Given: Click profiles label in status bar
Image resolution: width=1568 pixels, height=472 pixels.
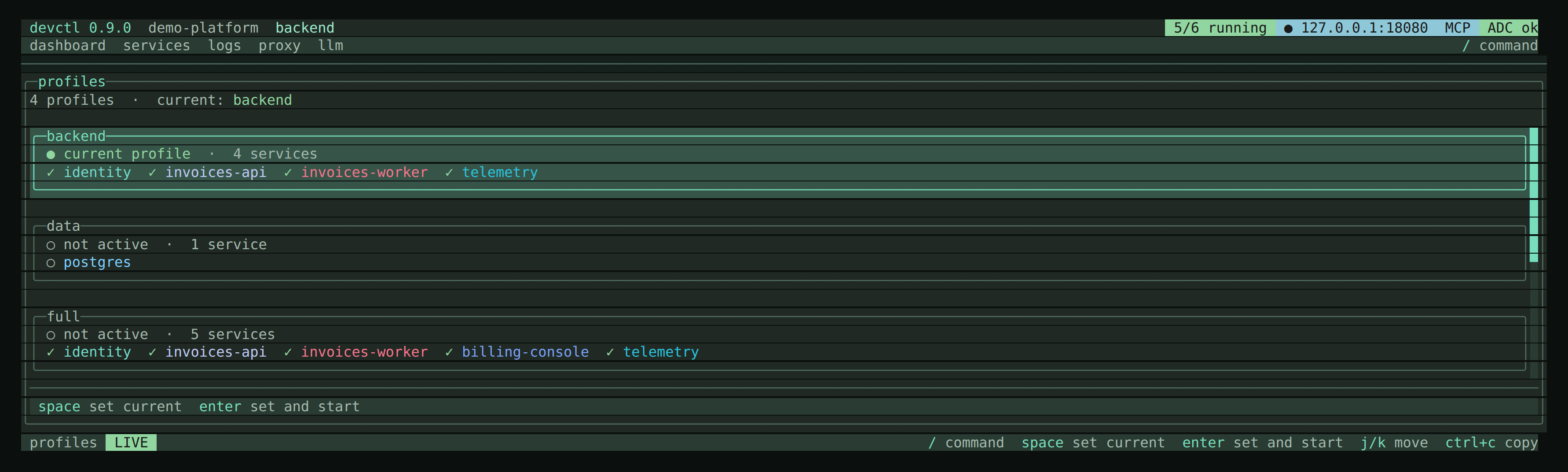Looking at the screenshot, I should pyautogui.click(x=63, y=443).
